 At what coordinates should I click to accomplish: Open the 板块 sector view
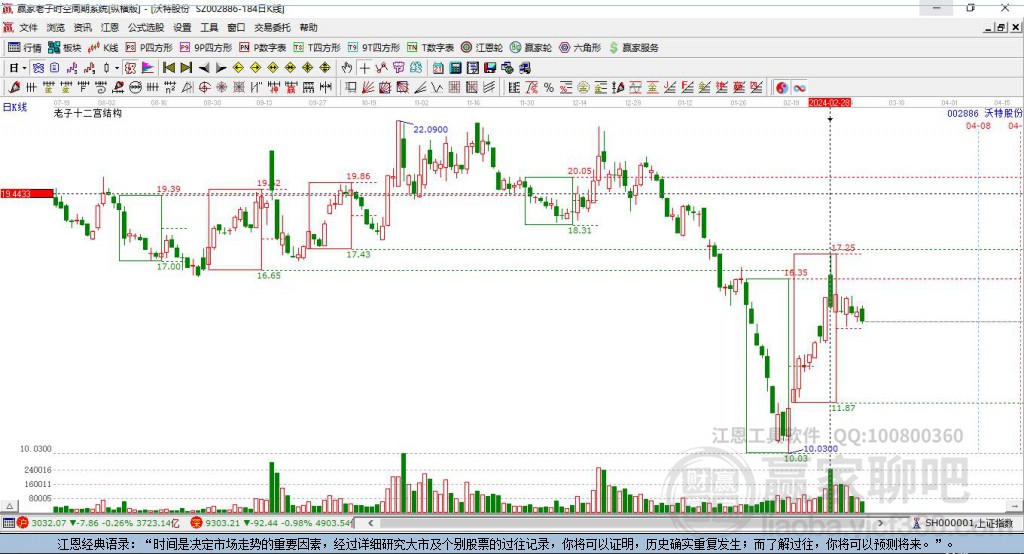(x=64, y=48)
